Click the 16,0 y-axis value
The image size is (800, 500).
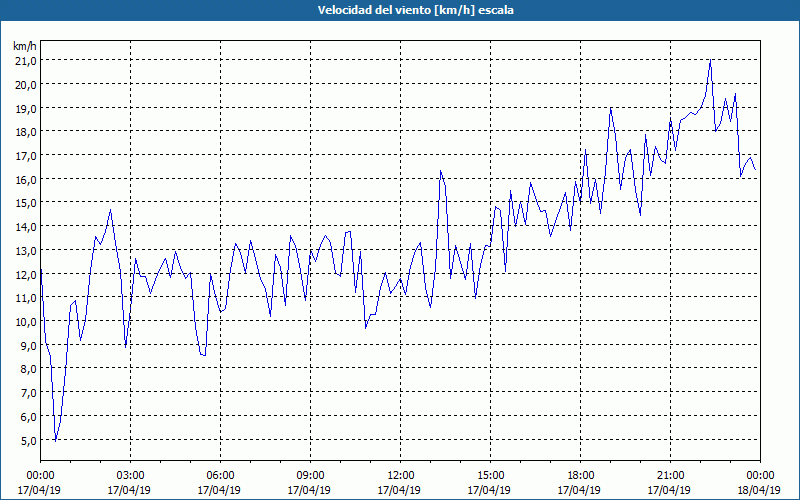point(27,180)
